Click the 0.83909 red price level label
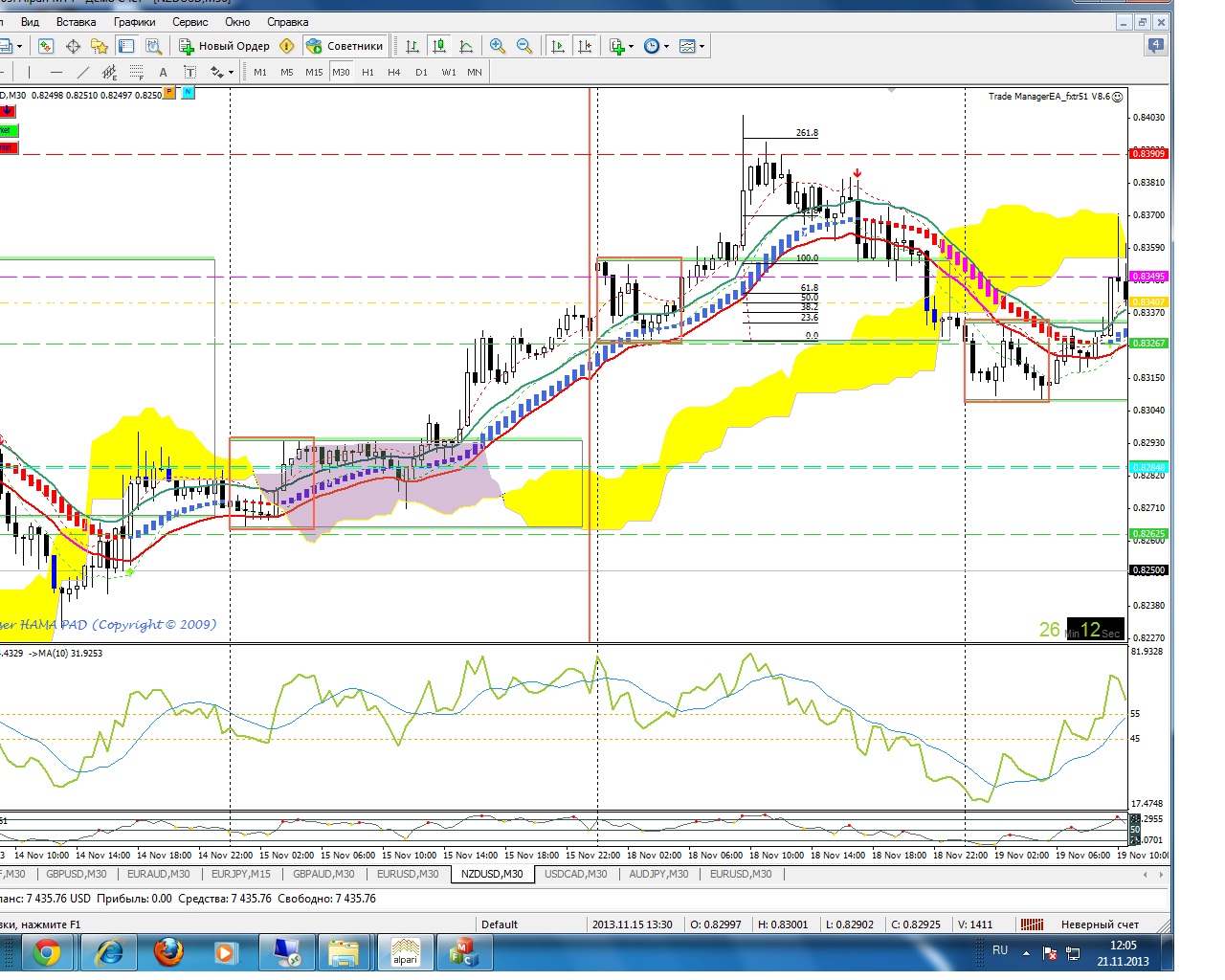This screenshot has width=1225, height=980. (x=1148, y=153)
